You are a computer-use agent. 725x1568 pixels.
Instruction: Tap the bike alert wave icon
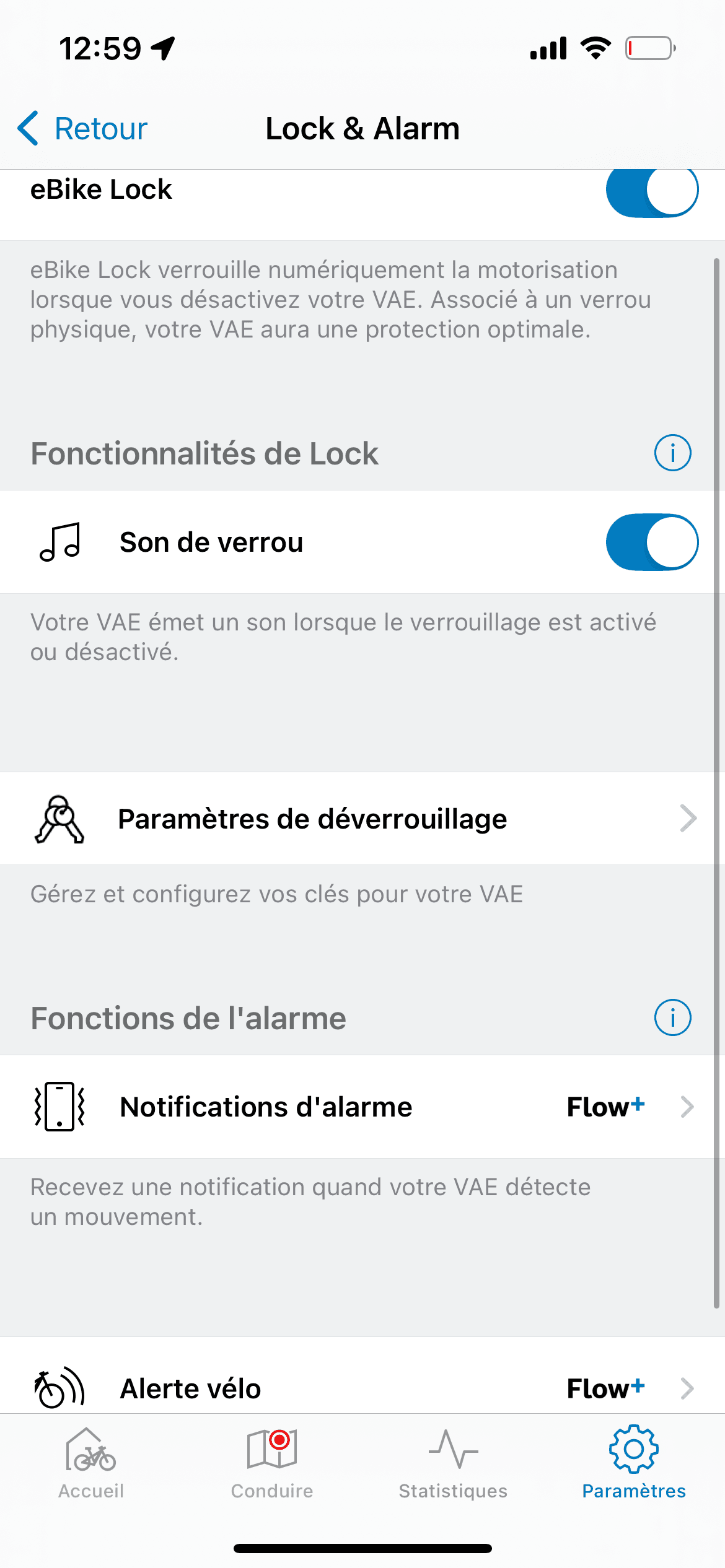59,1388
